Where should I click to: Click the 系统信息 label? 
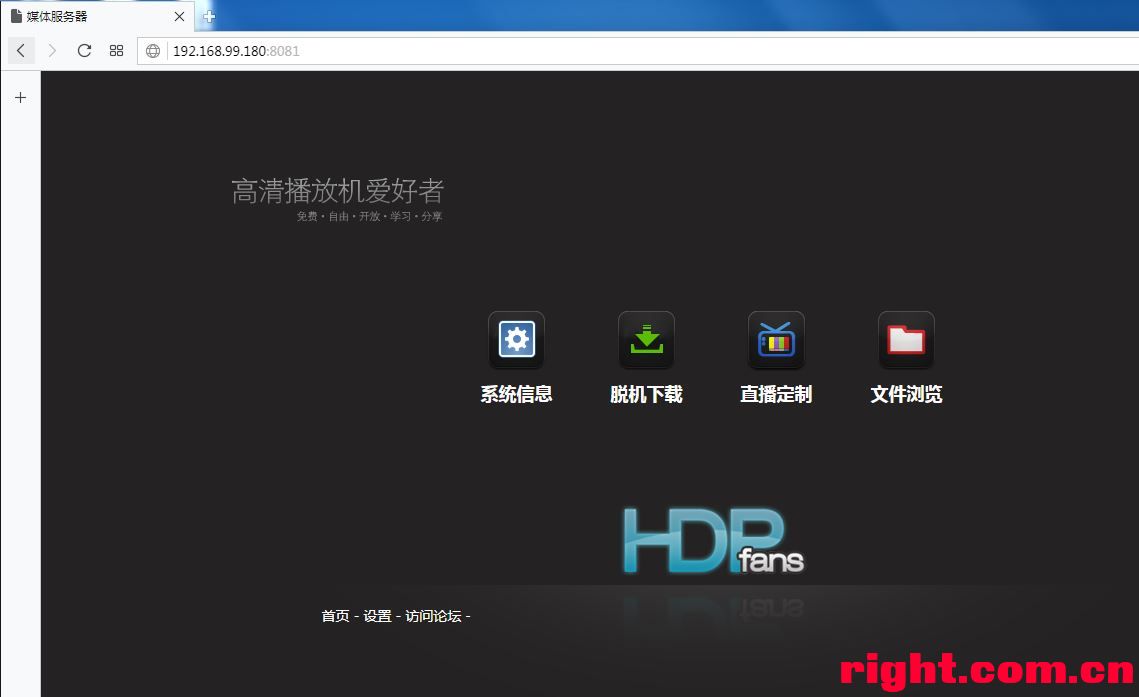[516, 394]
